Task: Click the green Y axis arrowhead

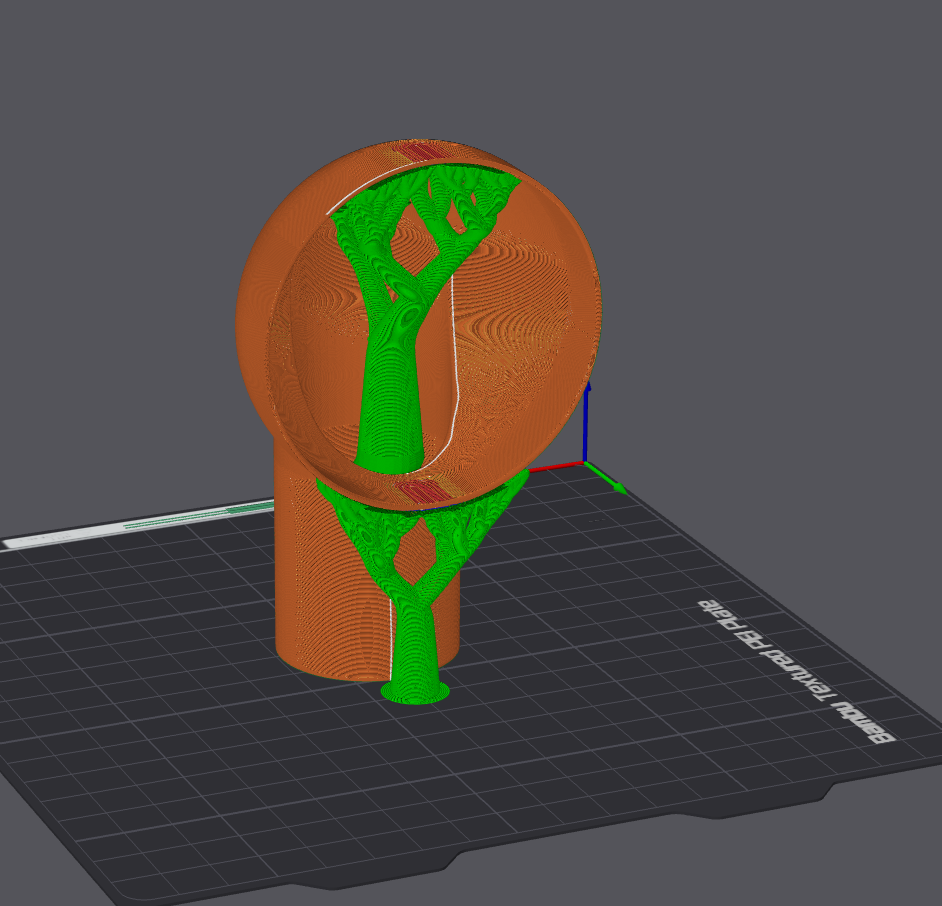Action: pyautogui.click(x=618, y=487)
